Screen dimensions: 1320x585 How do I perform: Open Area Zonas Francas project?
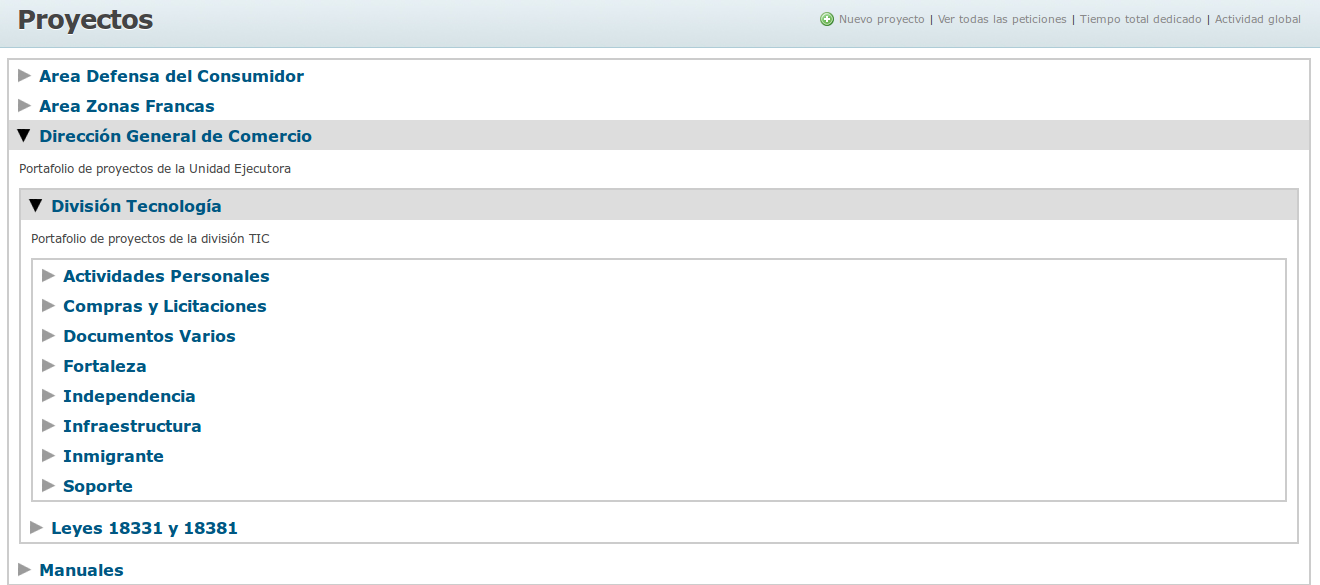pos(127,106)
